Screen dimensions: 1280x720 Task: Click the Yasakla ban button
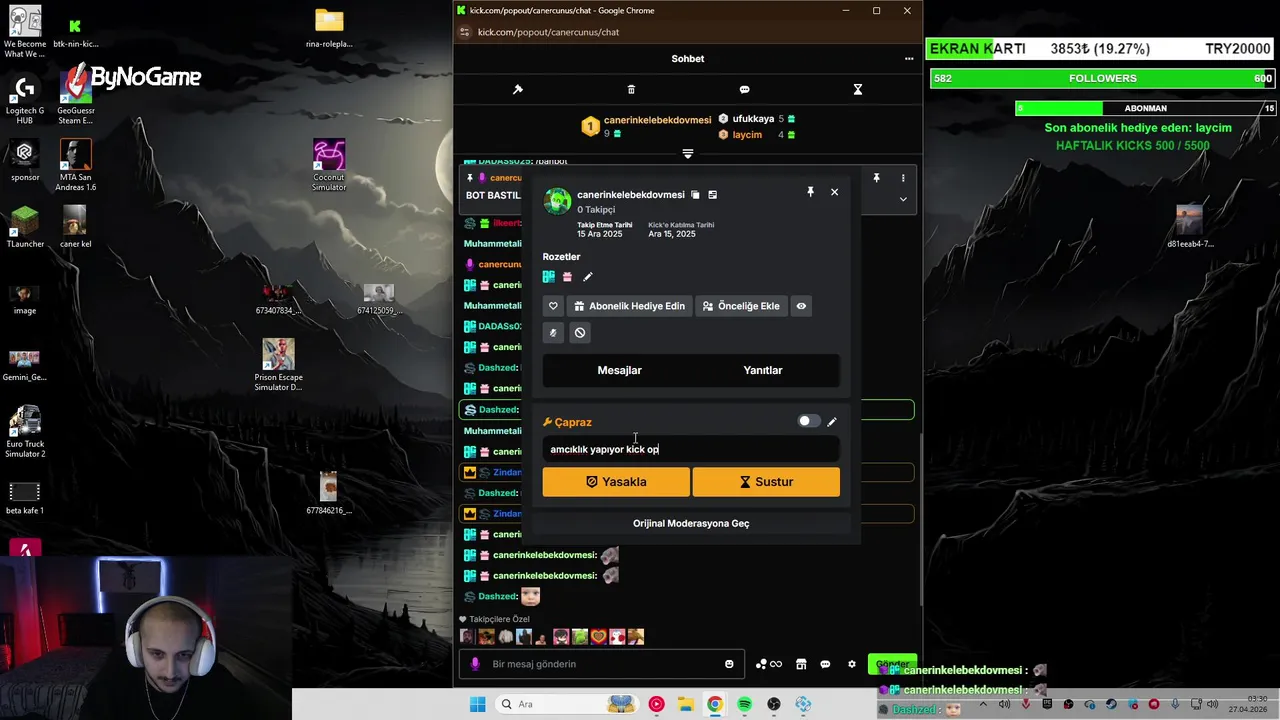pos(616,482)
